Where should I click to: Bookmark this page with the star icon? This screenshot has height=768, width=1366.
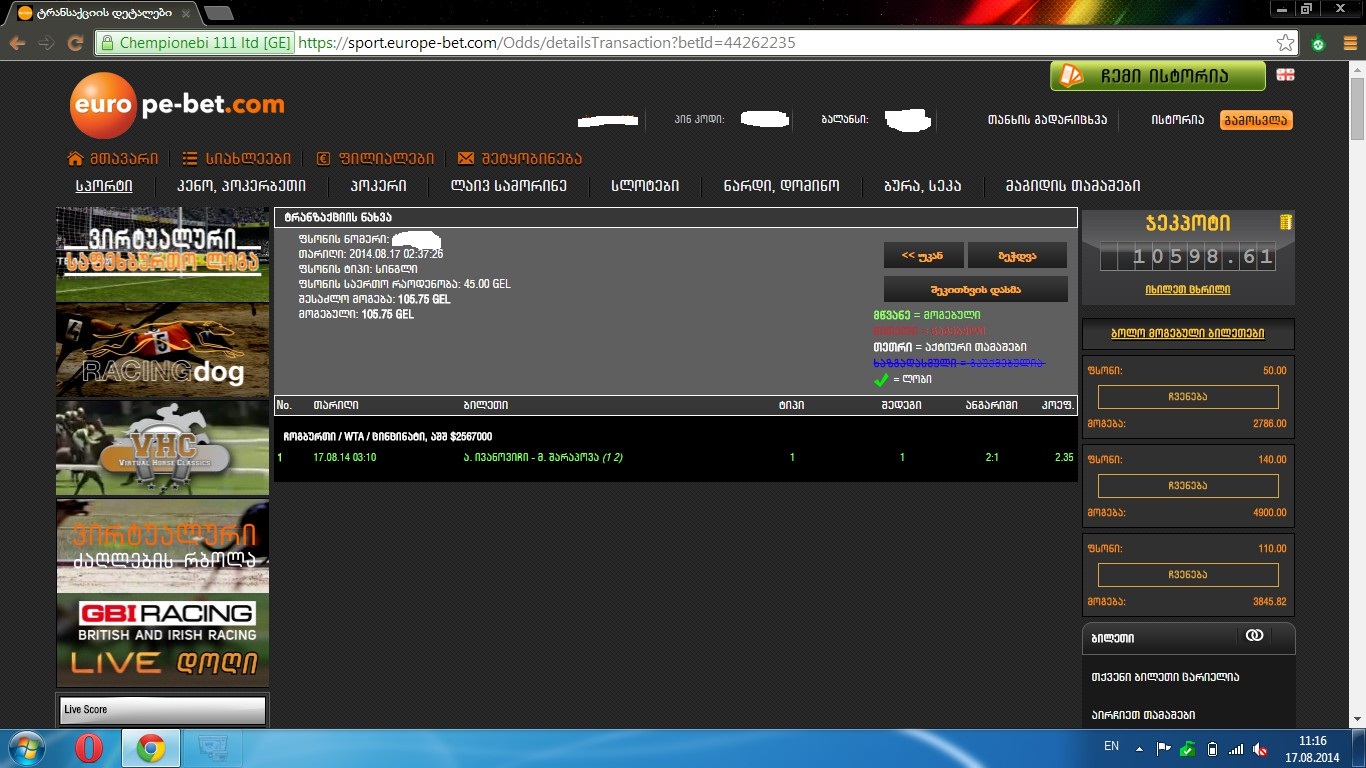pyautogui.click(x=1286, y=43)
